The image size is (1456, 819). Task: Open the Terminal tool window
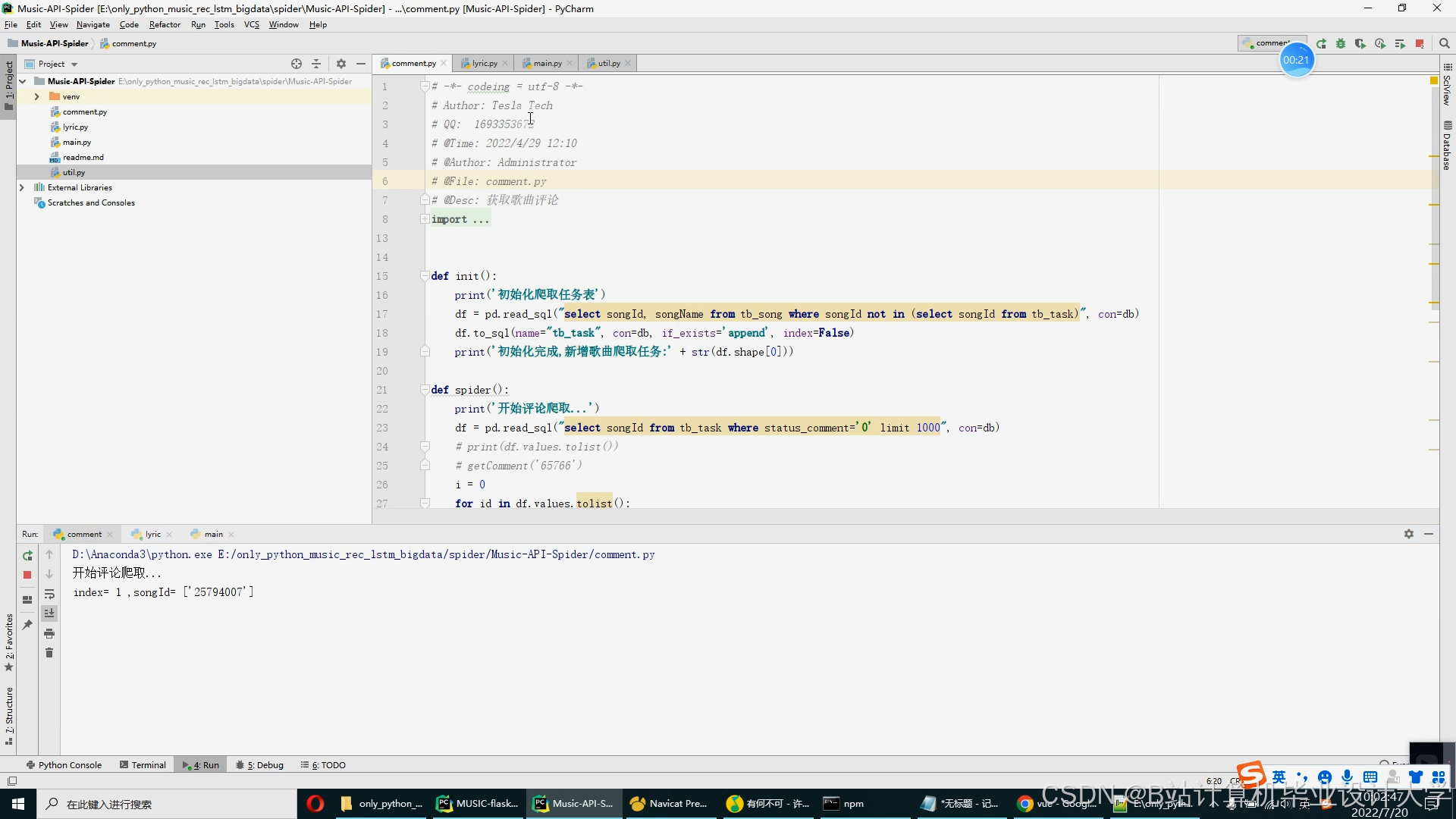tap(143, 765)
